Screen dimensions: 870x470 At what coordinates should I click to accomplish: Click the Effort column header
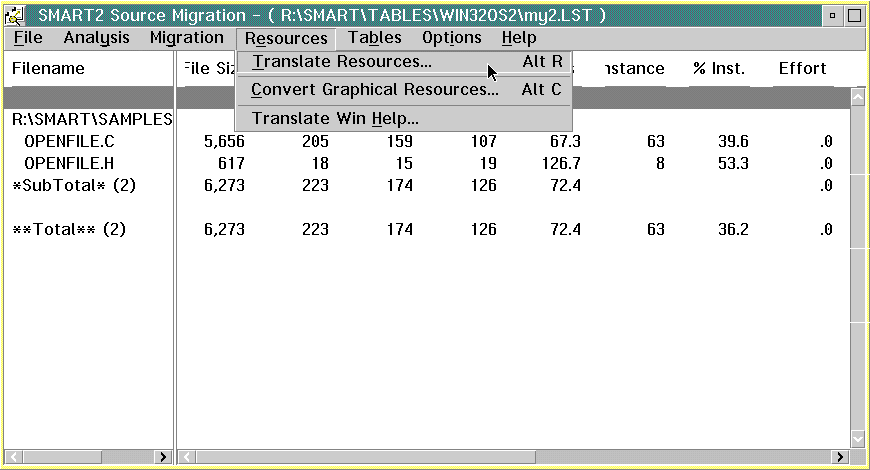point(802,68)
